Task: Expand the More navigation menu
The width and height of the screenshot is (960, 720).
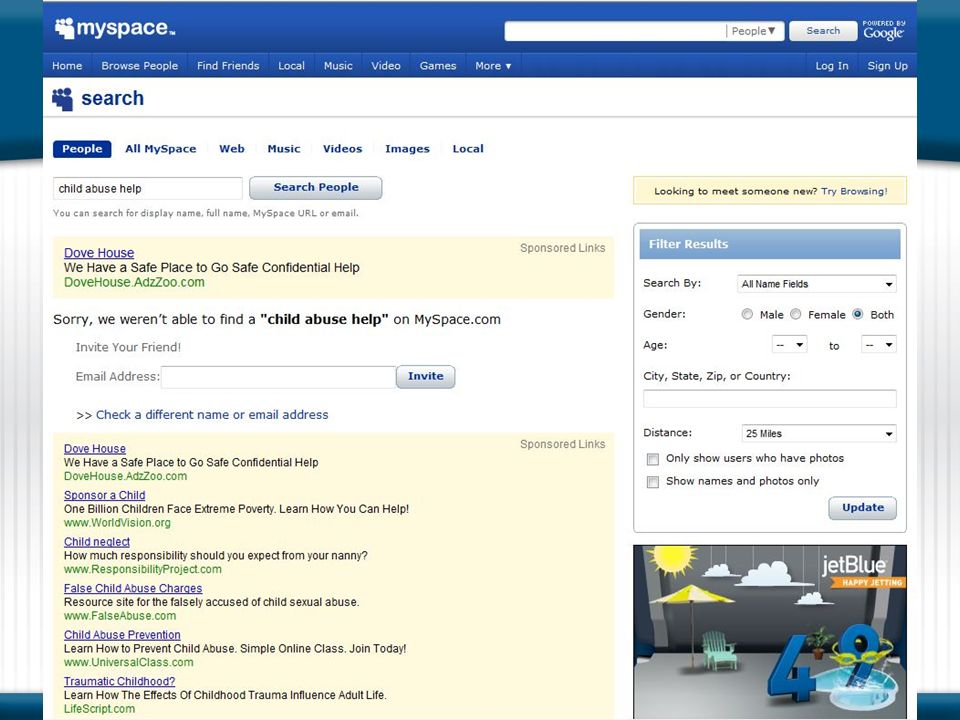Action: pyautogui.click(x=493, y=66)
